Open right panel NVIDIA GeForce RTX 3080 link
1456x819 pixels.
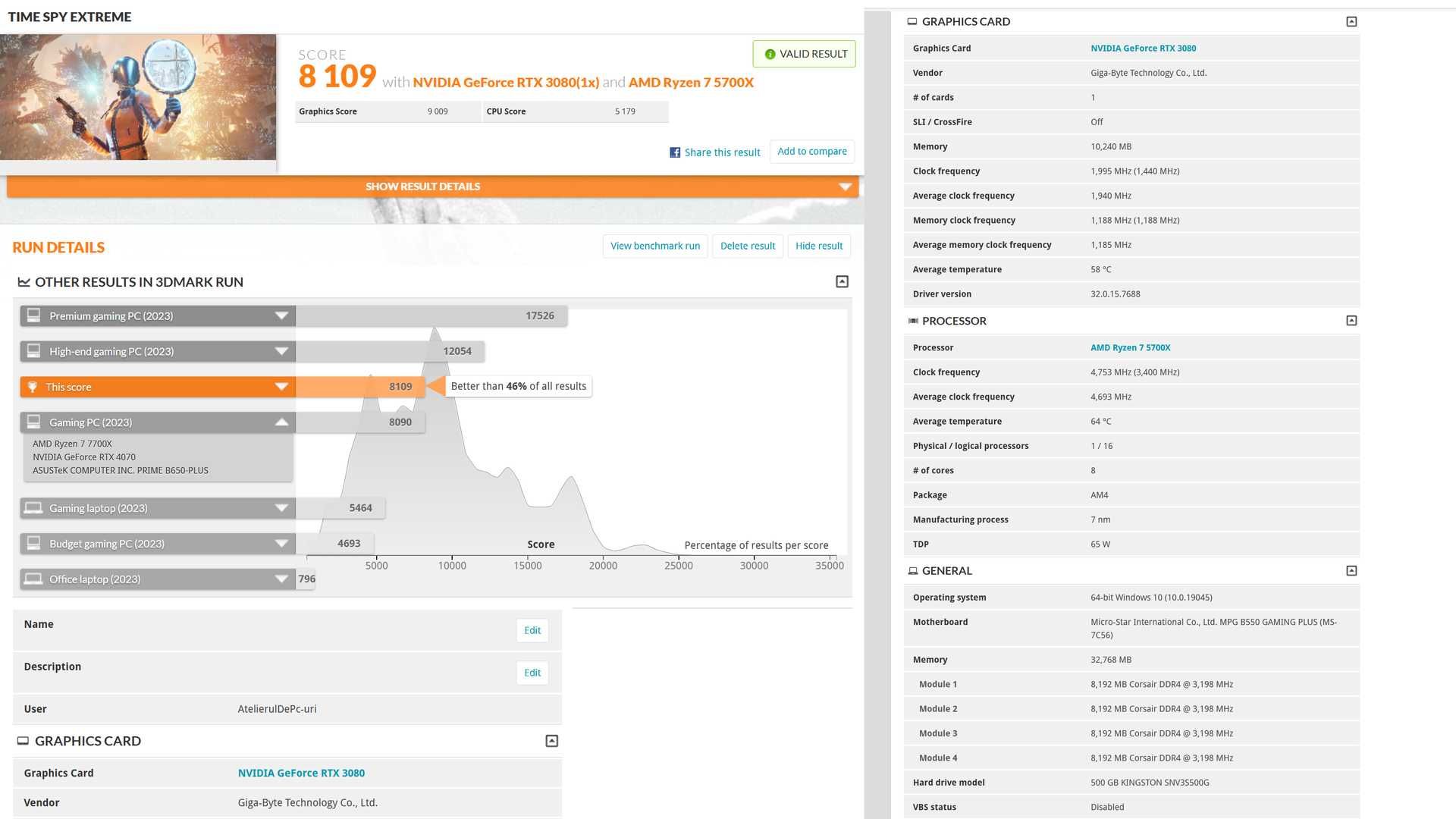1143,49
